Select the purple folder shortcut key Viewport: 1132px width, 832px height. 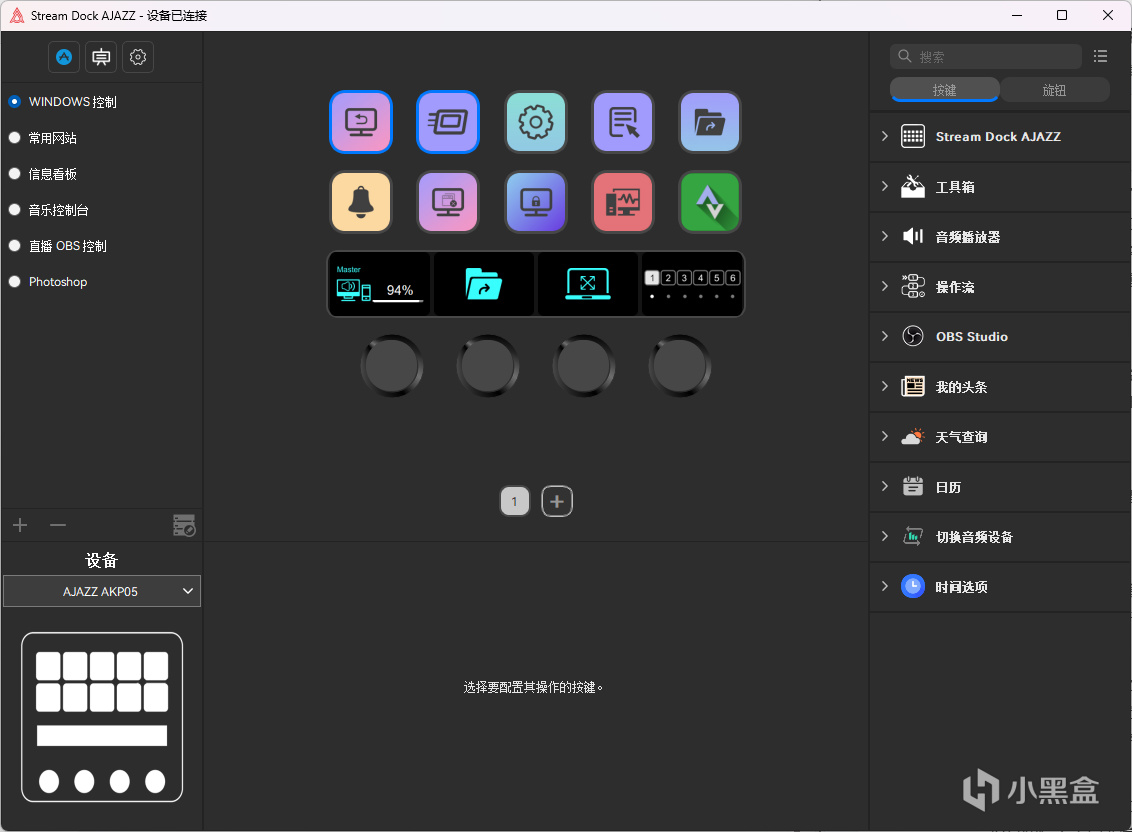[x=710, y=122]
